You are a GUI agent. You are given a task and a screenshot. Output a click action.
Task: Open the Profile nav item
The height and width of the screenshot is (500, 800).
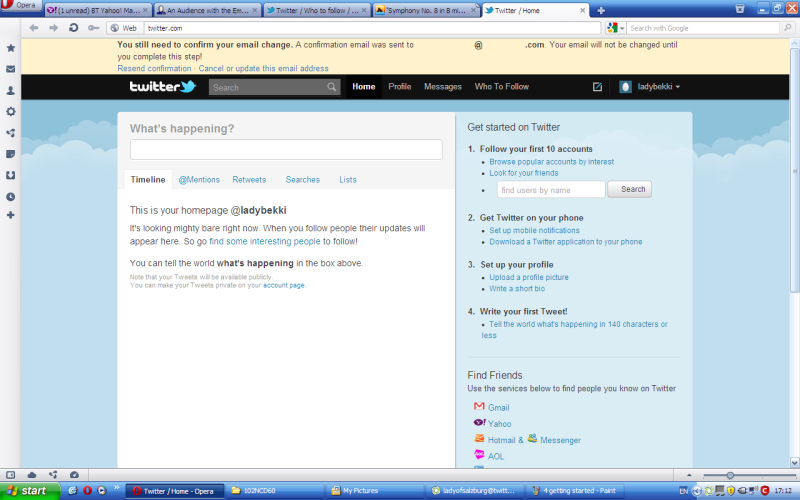tap(399, 87)
